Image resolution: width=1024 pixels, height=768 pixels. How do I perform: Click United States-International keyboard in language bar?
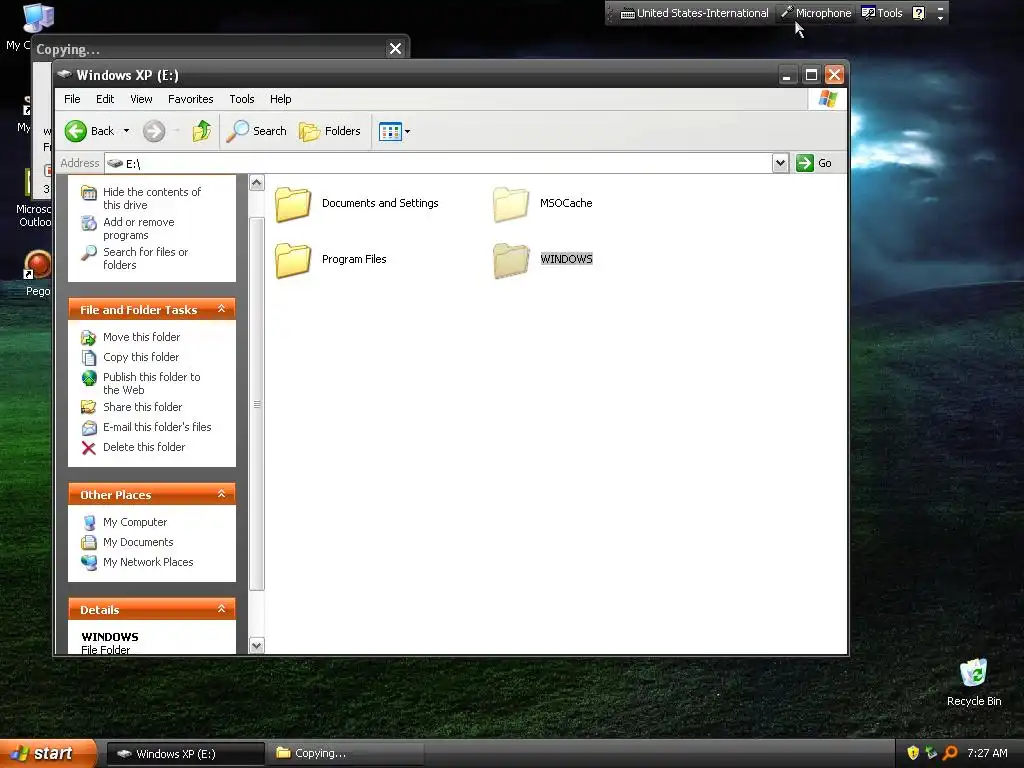click(x=694, y=13)
